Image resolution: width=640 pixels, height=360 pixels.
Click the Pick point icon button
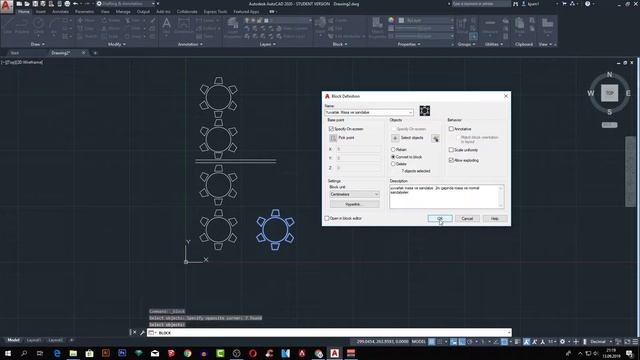click(333, 138)
